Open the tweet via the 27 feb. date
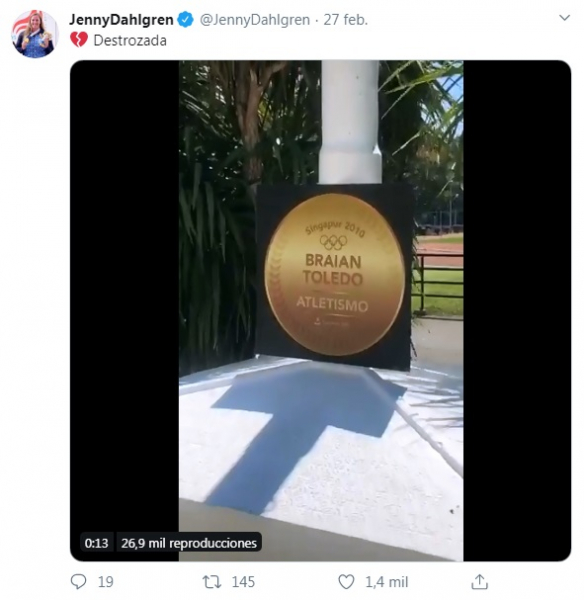 click(346, 20)
